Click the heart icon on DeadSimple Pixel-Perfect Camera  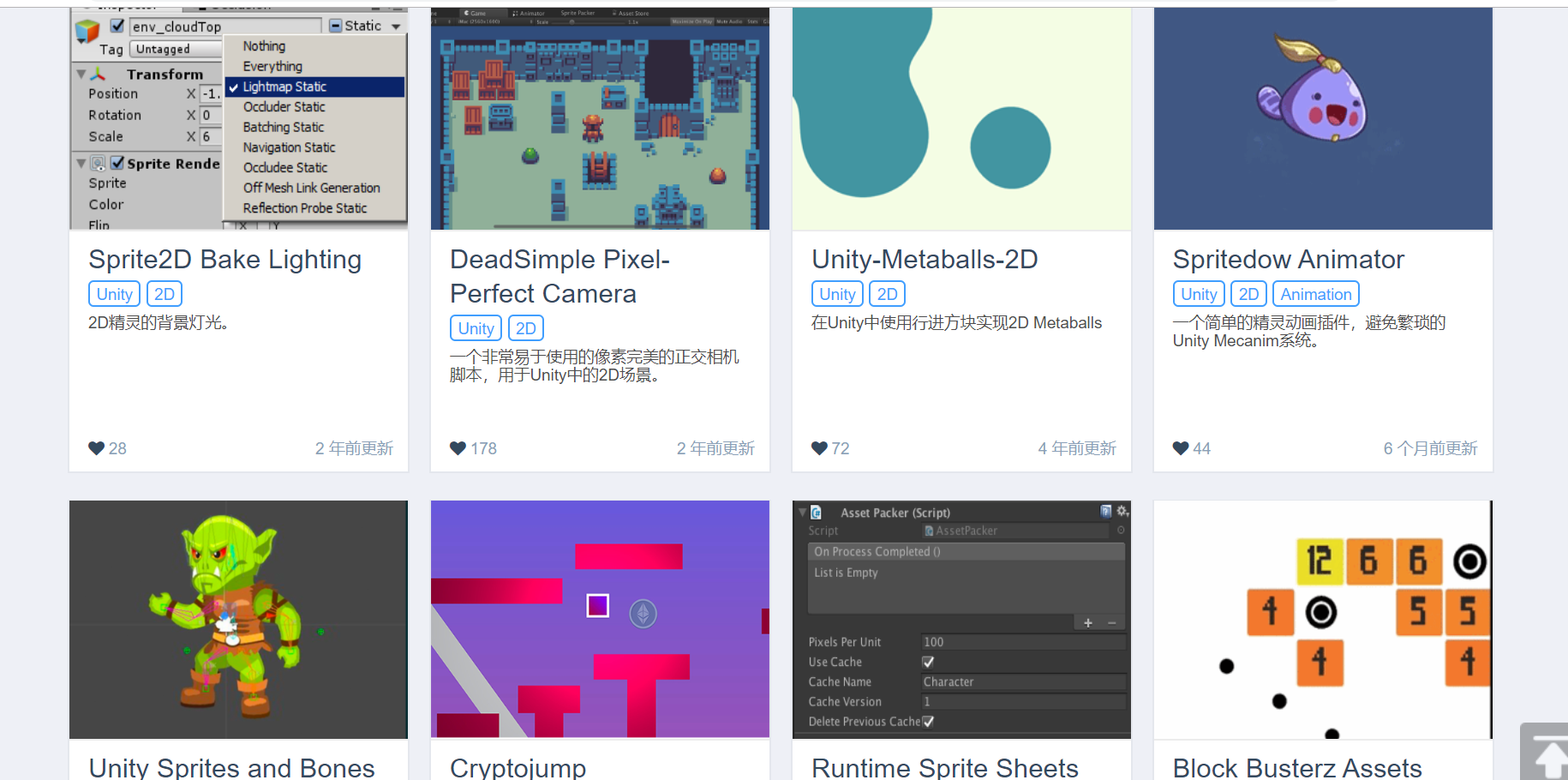click(458, 448)
